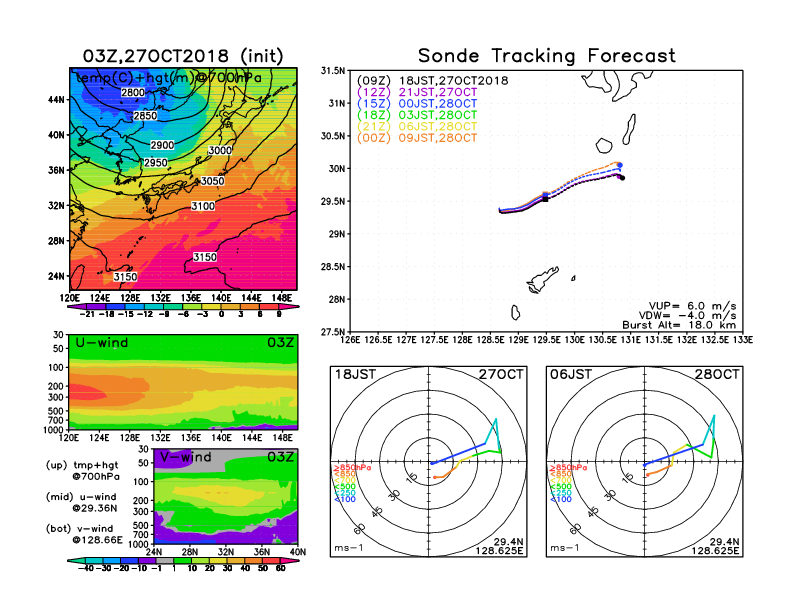Click the blue landing point marker on the sonde track
The width and height of the screenshot is (792, 612).
(621, 166)
